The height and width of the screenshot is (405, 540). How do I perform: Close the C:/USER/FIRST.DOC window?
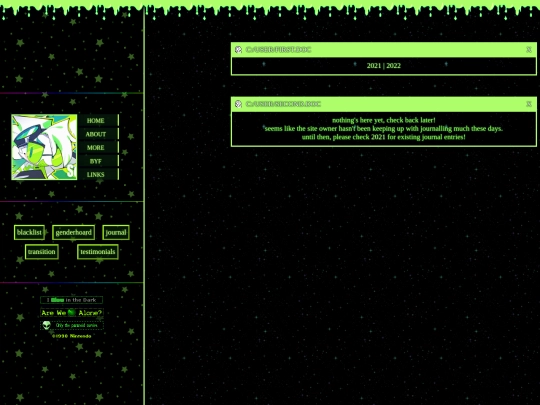pos(529,50)
